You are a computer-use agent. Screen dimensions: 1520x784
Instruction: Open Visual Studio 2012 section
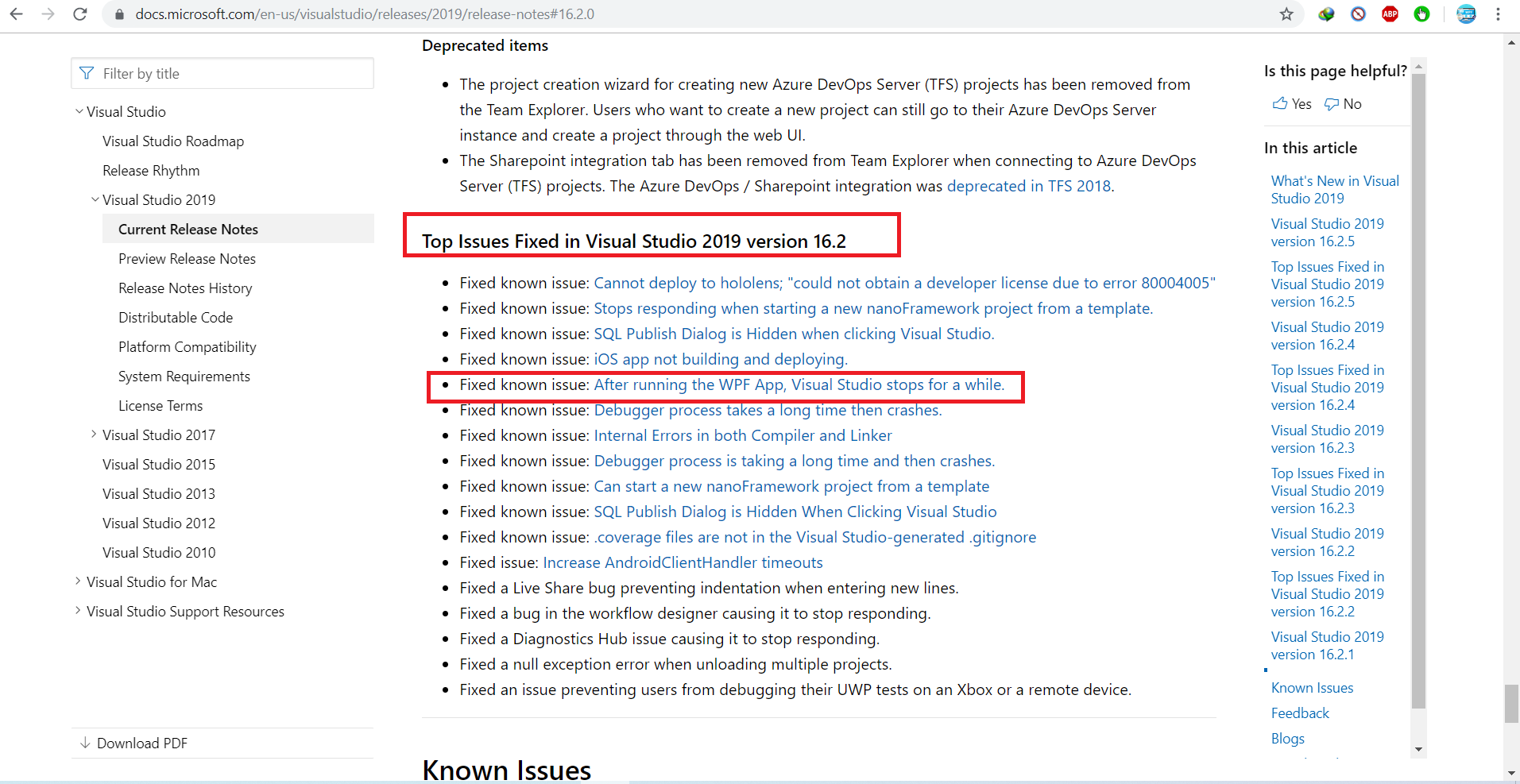click(159, 523)
